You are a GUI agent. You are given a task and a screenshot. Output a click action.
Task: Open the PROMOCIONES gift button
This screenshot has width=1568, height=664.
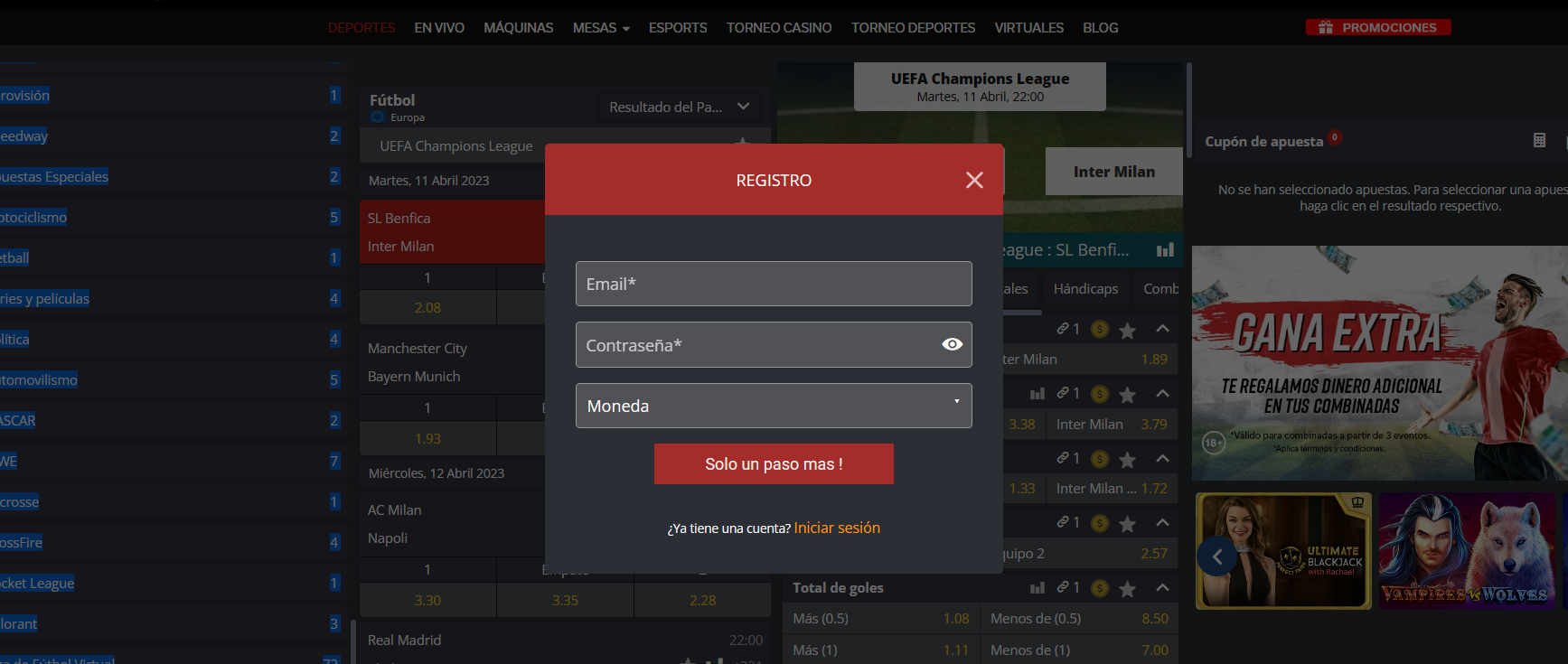click(x=1377, y=27)
